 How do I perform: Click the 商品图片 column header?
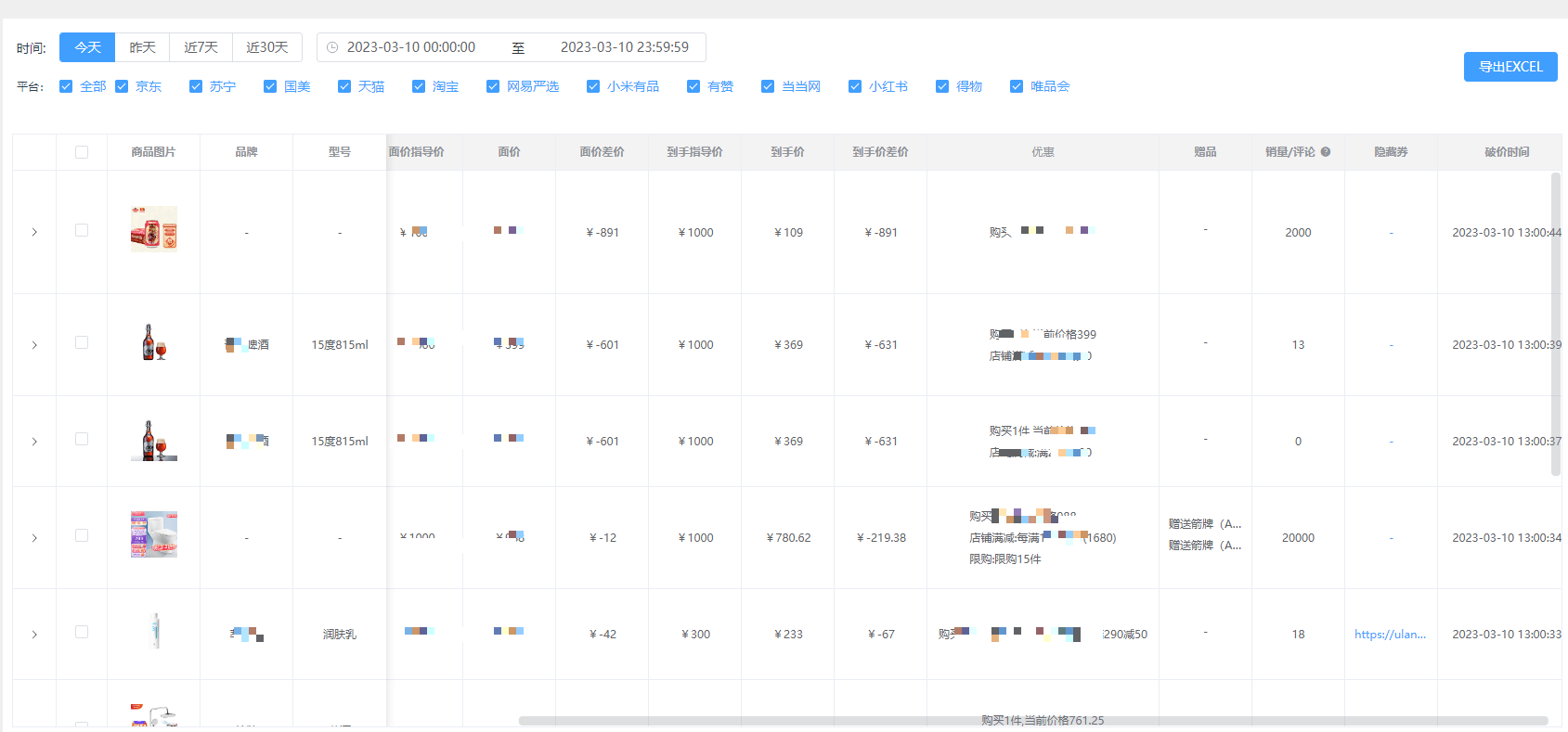[x=153, y=152]
